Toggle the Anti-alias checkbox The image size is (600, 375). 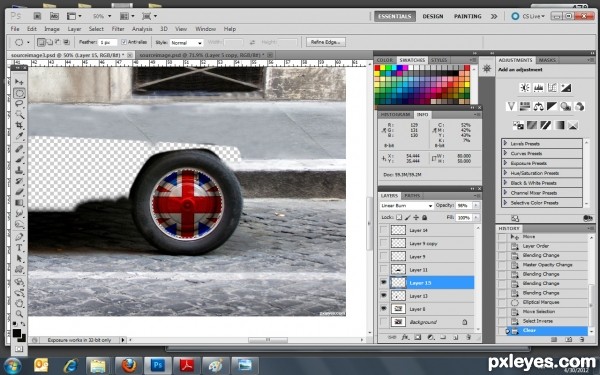click(124, 42)
